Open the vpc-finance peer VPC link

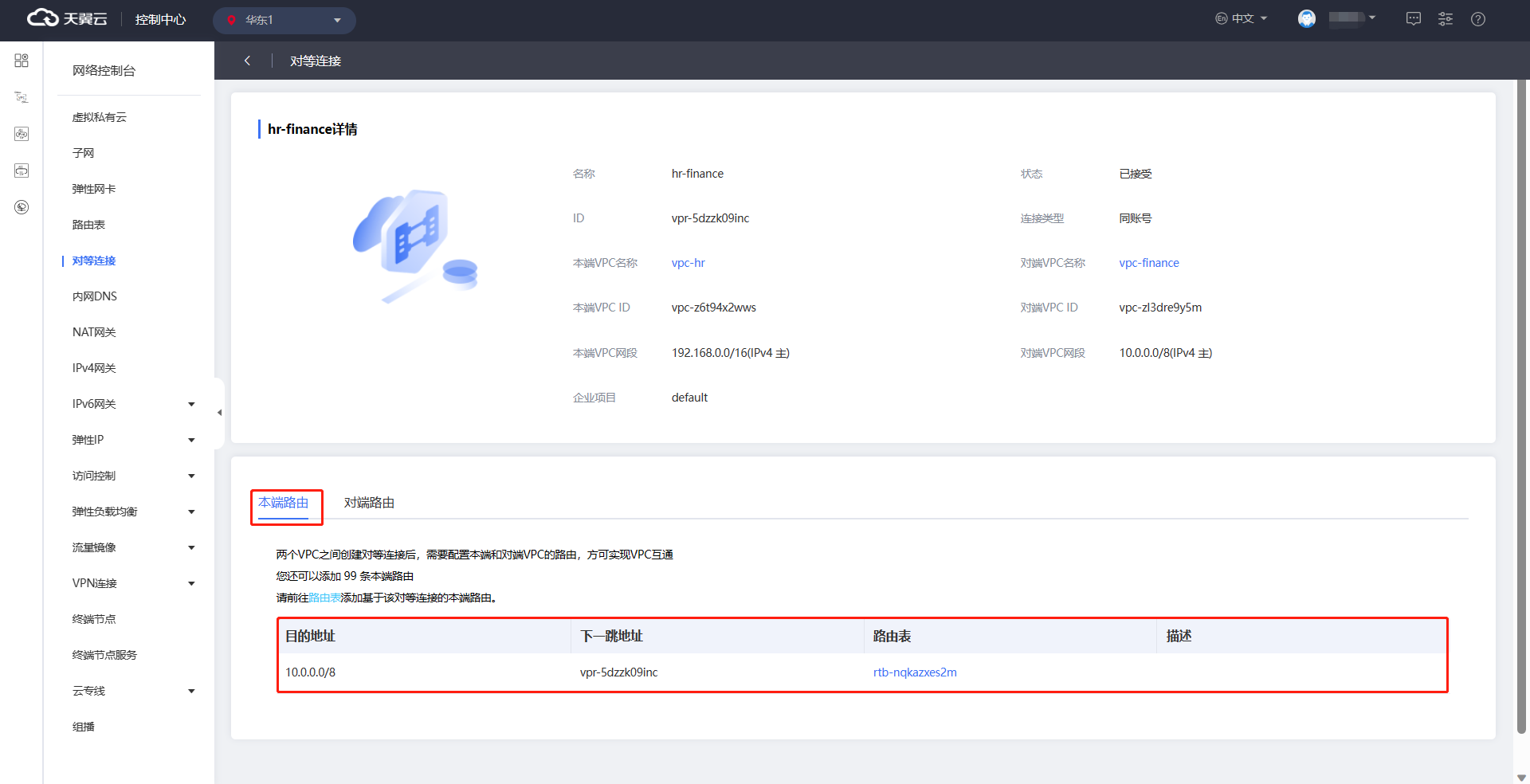coord(1148,263)
